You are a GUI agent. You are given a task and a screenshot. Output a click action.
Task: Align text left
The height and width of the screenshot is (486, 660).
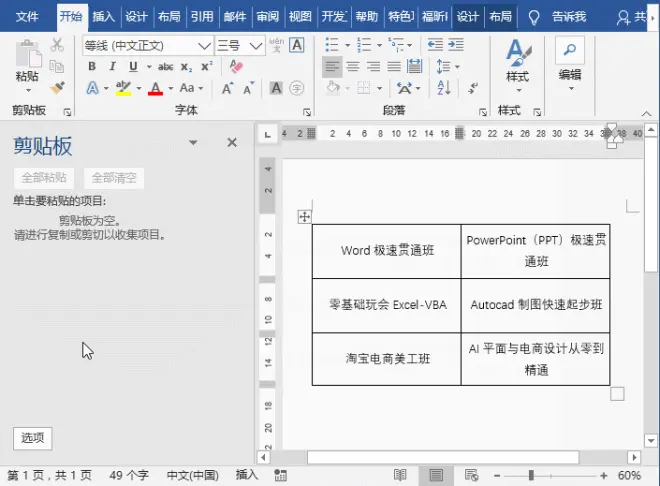332,66
